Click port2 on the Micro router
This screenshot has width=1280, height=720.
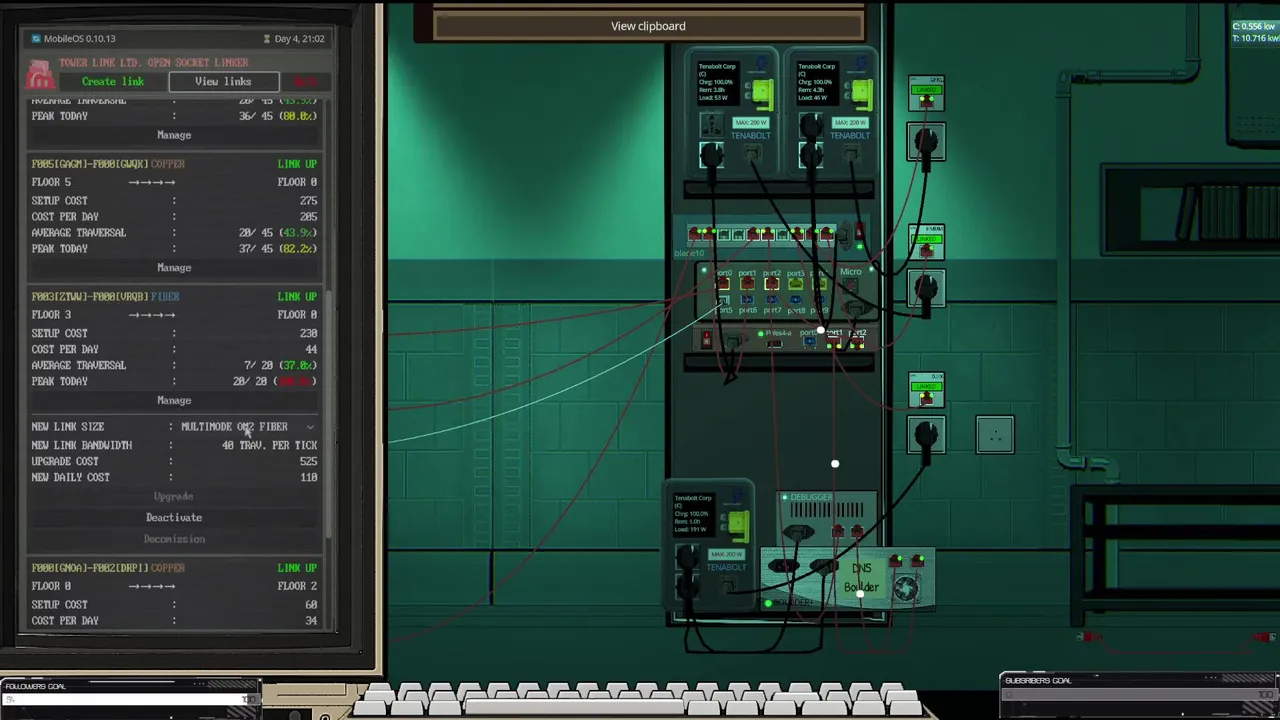(772, 284)
